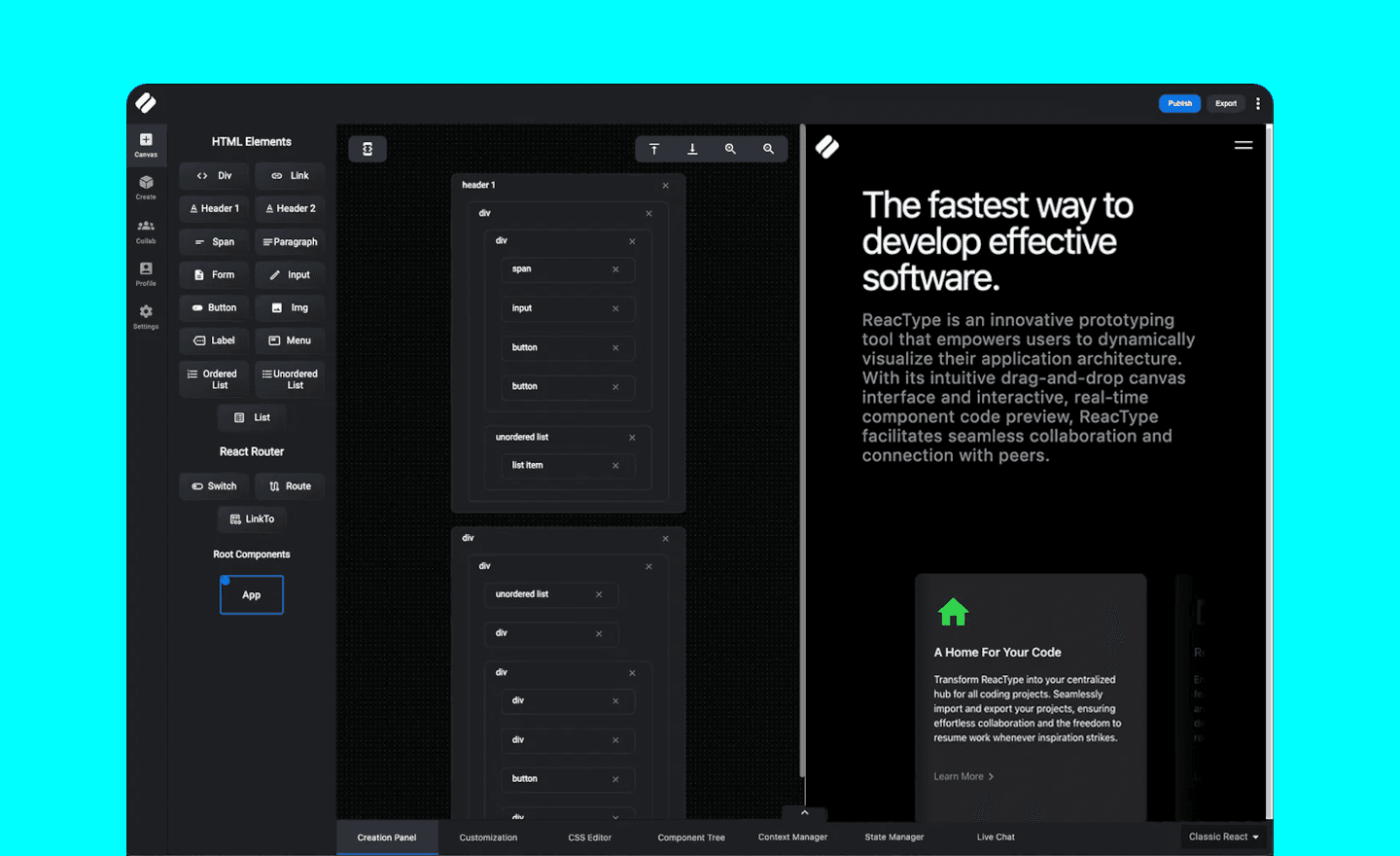1400x856 pixels.
Task: Open the Classic React dropdown
Action: click(1223, 837)
